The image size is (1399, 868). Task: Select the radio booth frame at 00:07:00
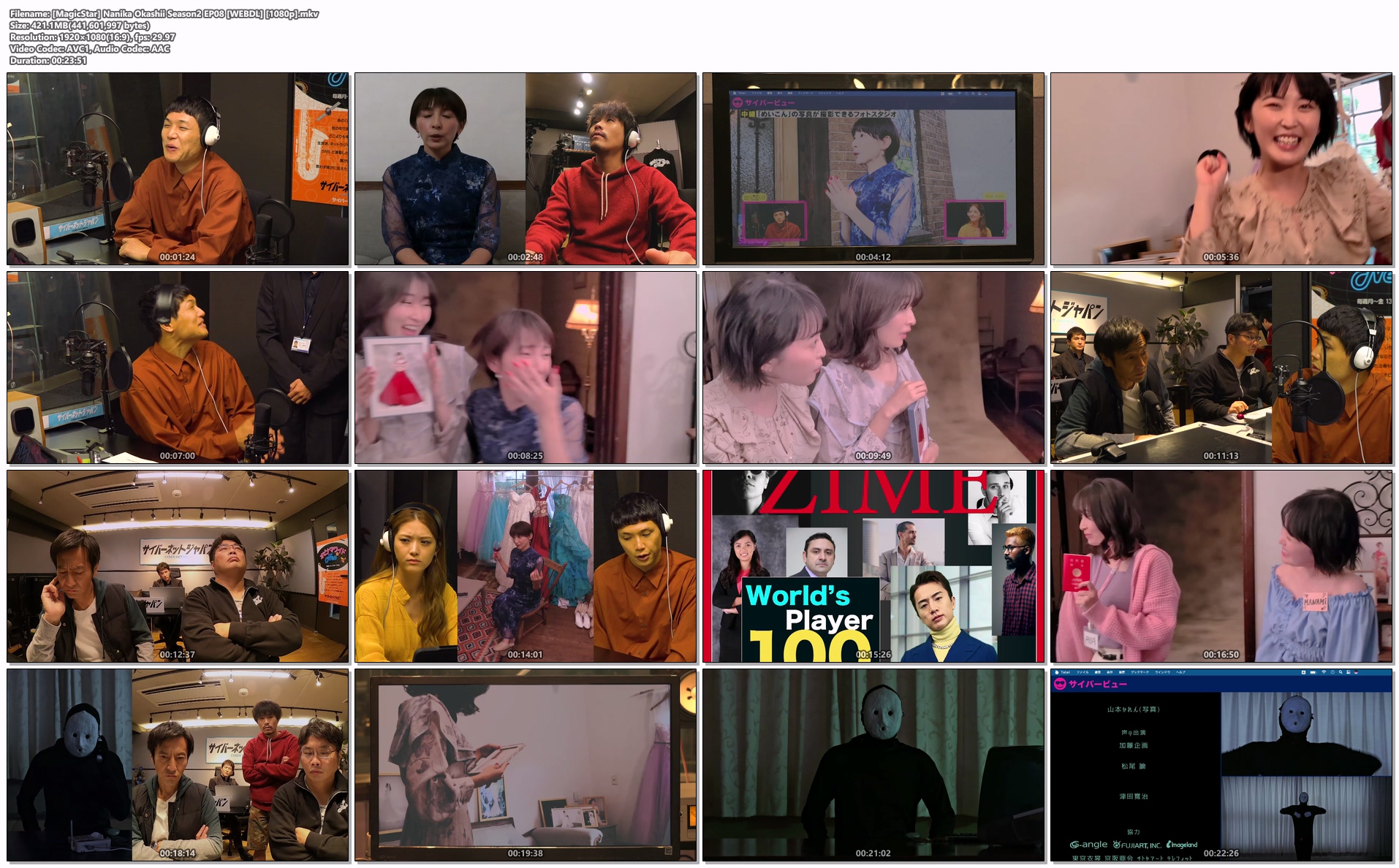click(x=178, y=368)
